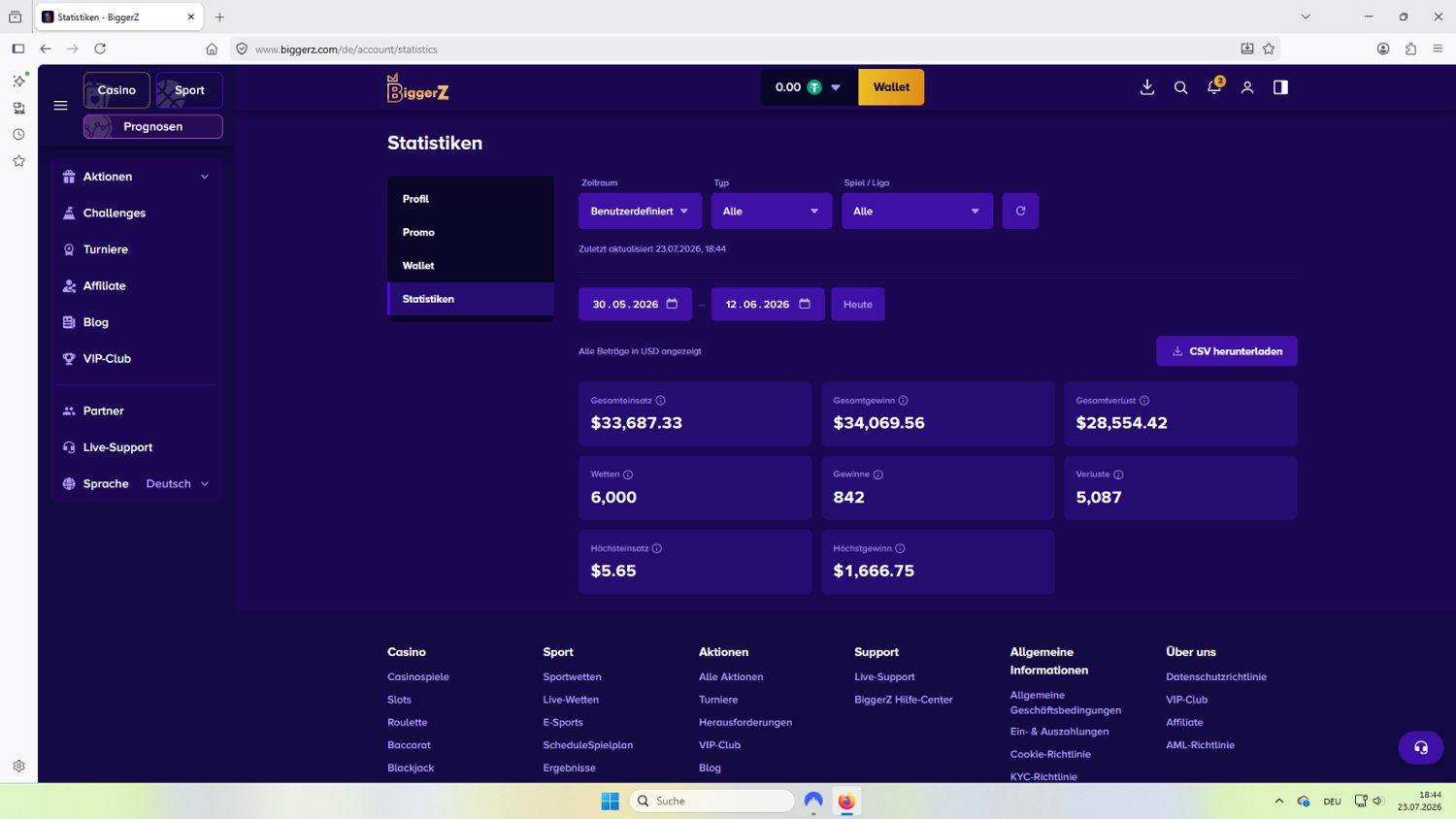Open the Spiel / Liga dropdown
The image size is (1456, 819).
[x=917, y=211]
